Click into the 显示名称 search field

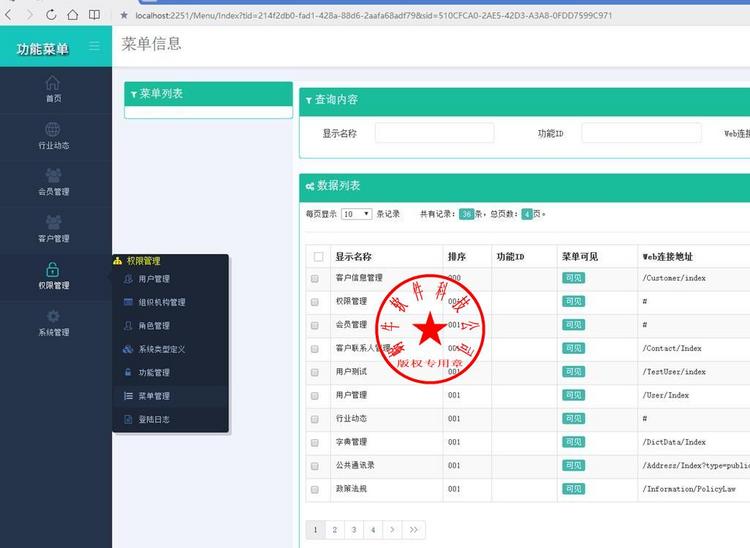(434, 133)
